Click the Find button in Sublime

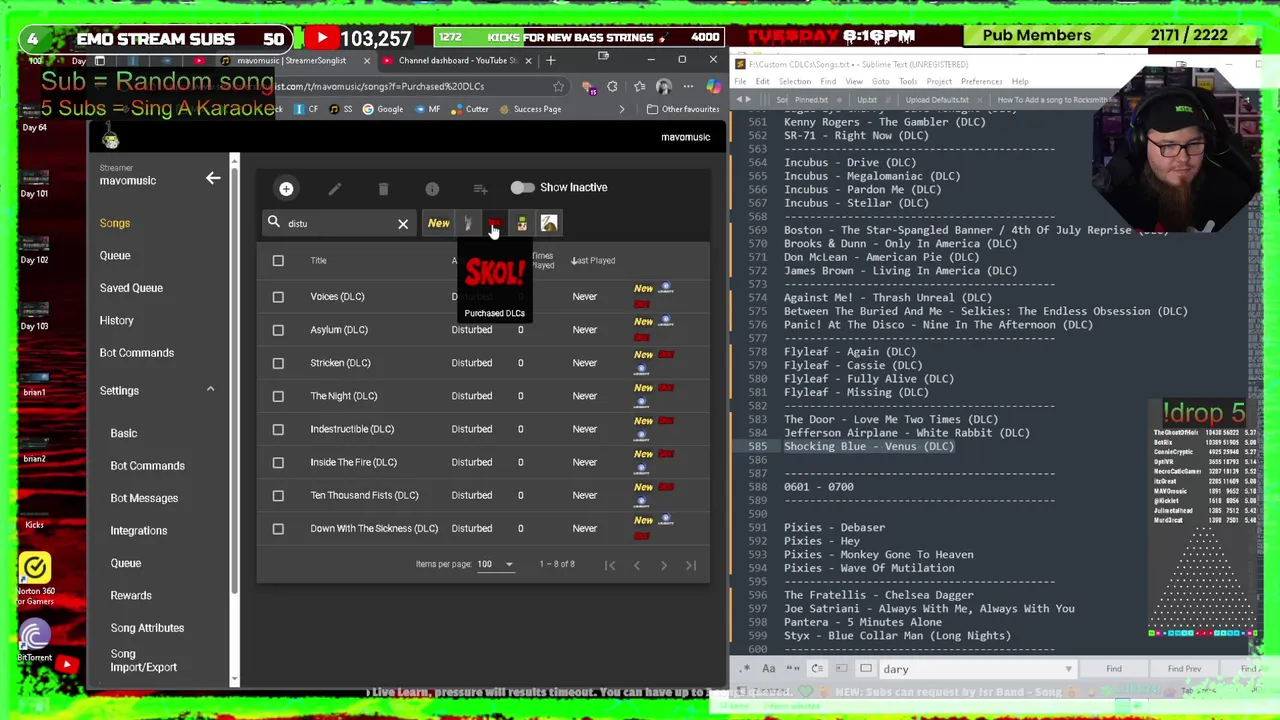pos(1114,669)
